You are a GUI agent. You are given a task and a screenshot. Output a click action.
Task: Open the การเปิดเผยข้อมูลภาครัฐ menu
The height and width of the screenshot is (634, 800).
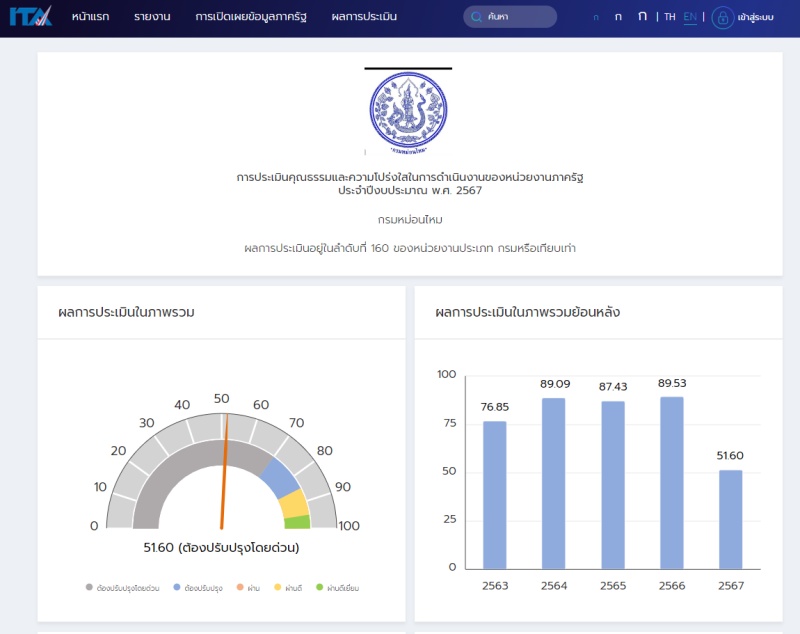[x=251, y=17]
